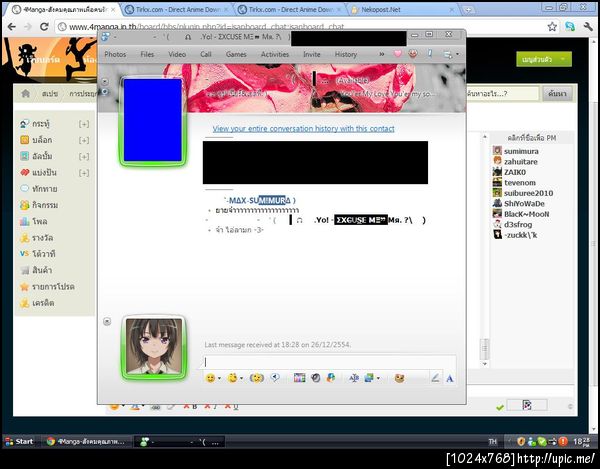The image size is (600, 469).
Task: Click the pink heart icon in the chat toolbar
Action: 398,54
